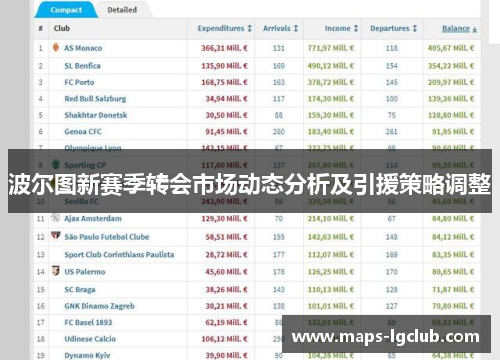Open Red Bull Salzburg club link
This screenshot has width=500, height=362.
[95, 99]
